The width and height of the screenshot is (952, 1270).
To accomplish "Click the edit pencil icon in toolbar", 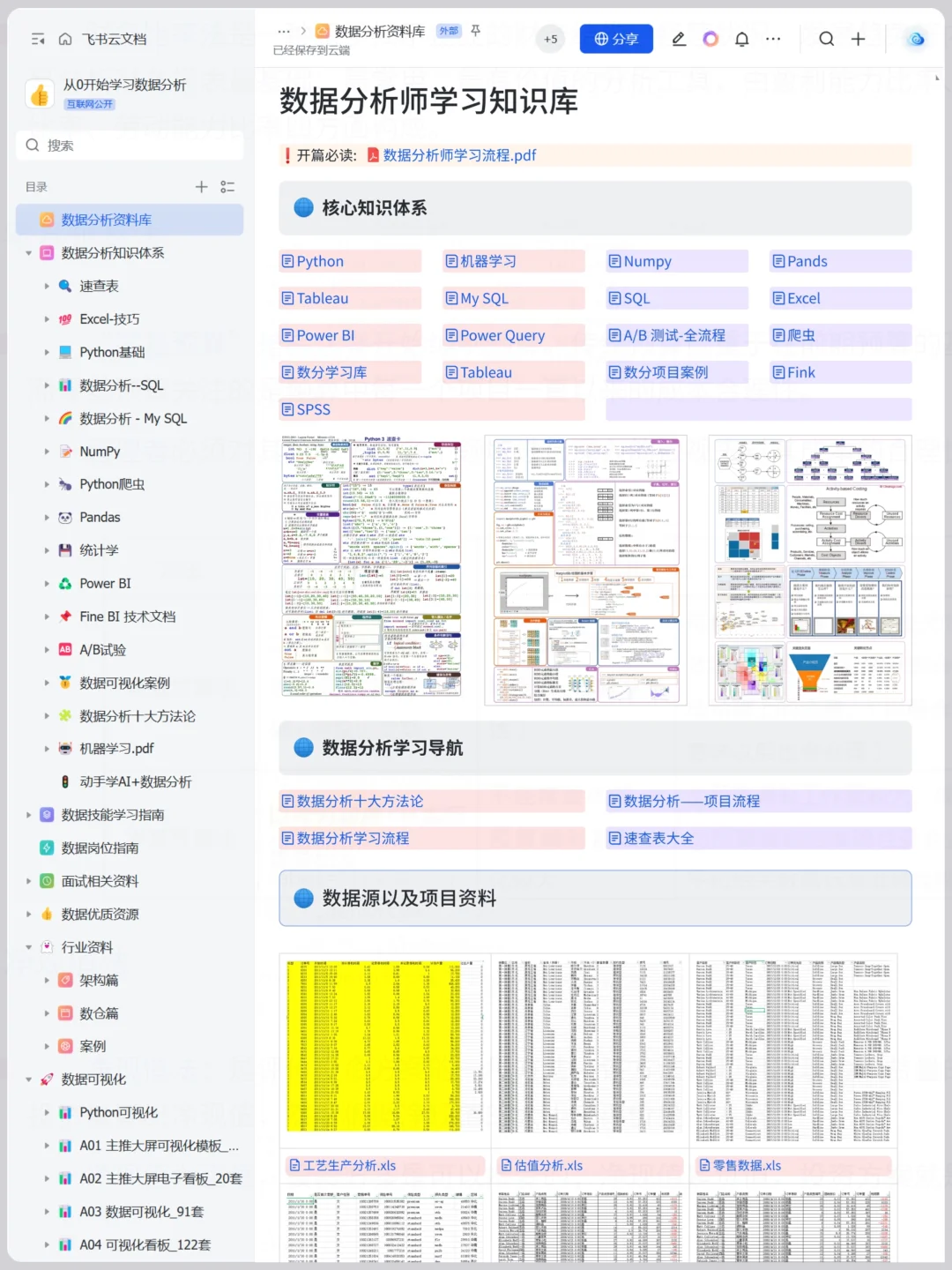I will tap(679, 39).
